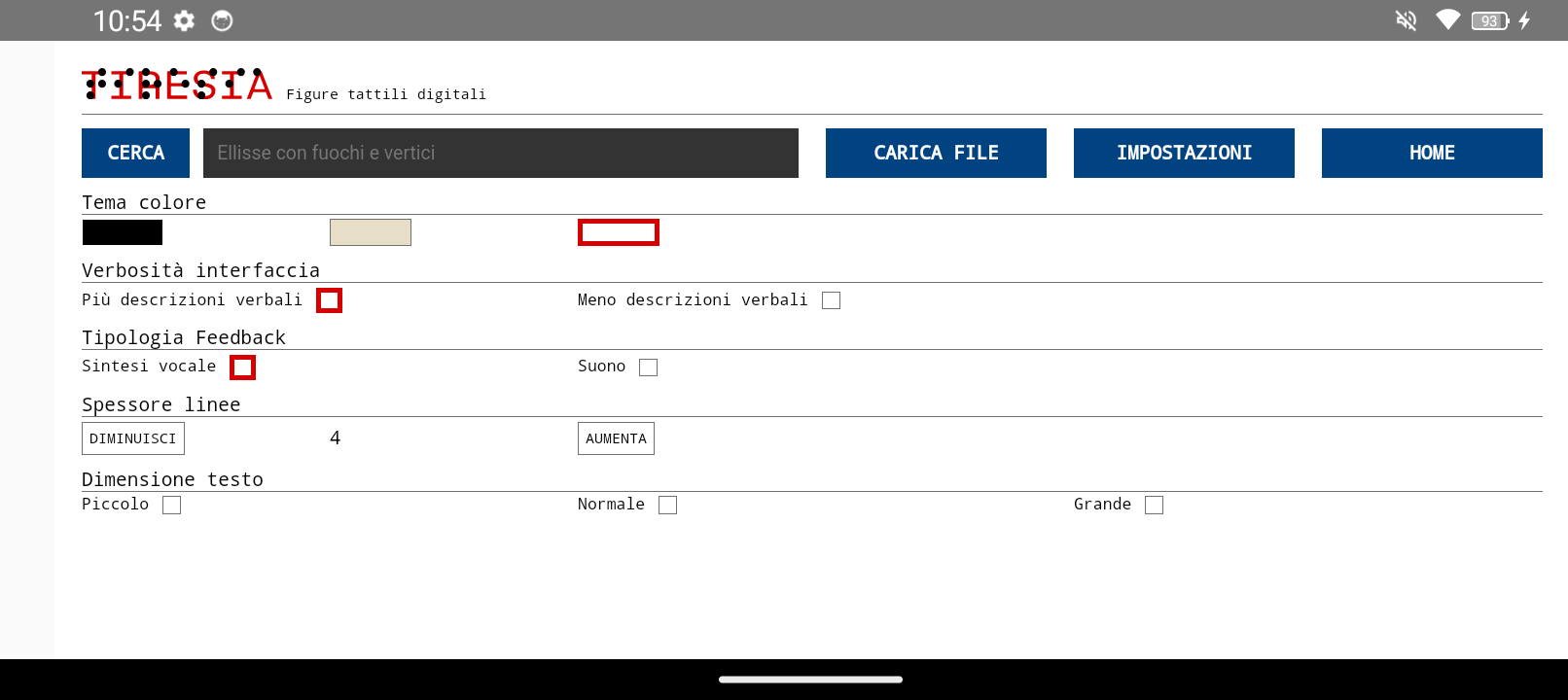Tap the Wi-Fi signal icon
Image resolution: width=1568 pixels, height=700 pixels.
coord(1447,20)
